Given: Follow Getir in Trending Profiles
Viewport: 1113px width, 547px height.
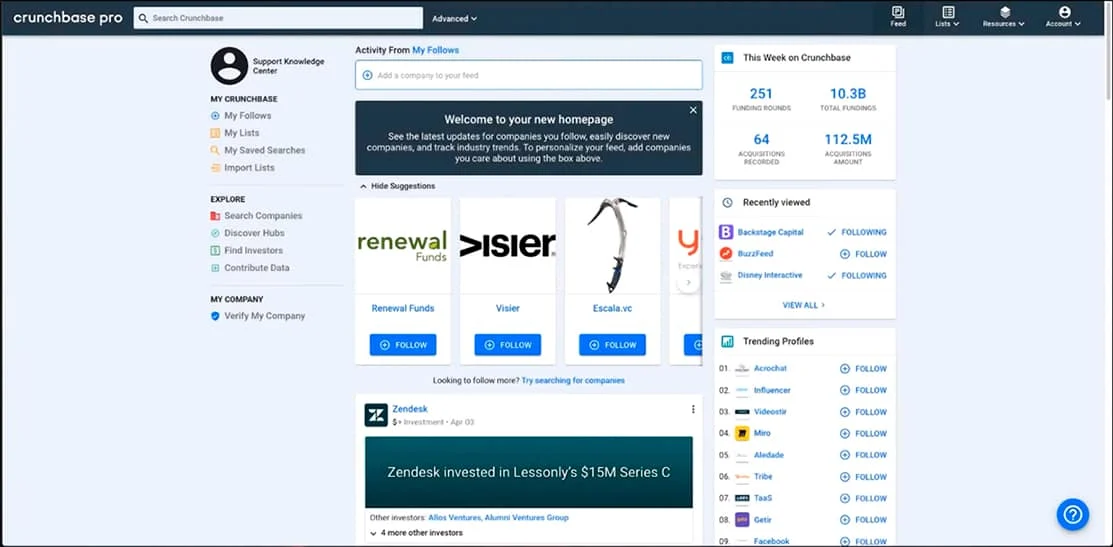Looking at the screenshot, I should 863,520.
